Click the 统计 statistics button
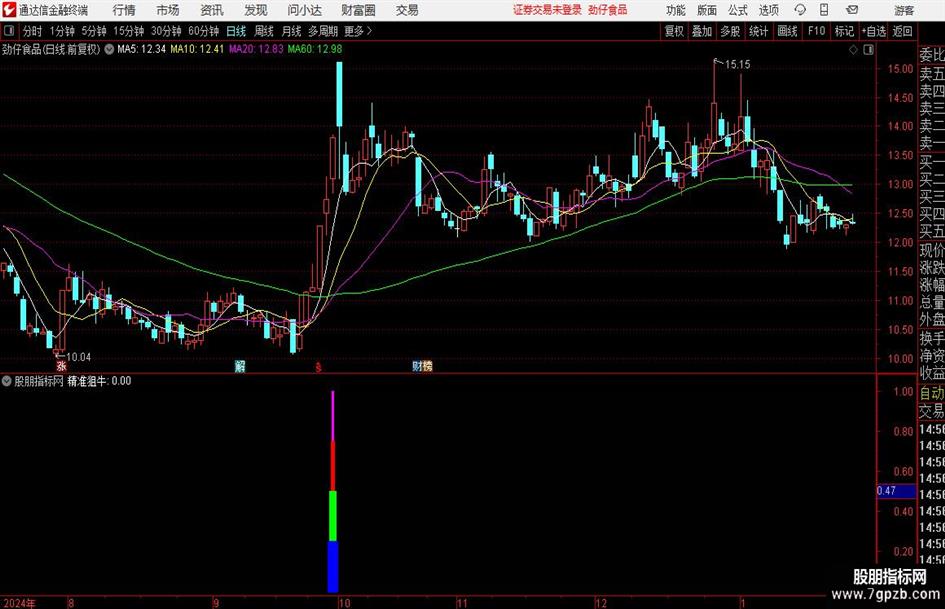Image resolution: width=945 pixels, height=609 pixels. 758,31
